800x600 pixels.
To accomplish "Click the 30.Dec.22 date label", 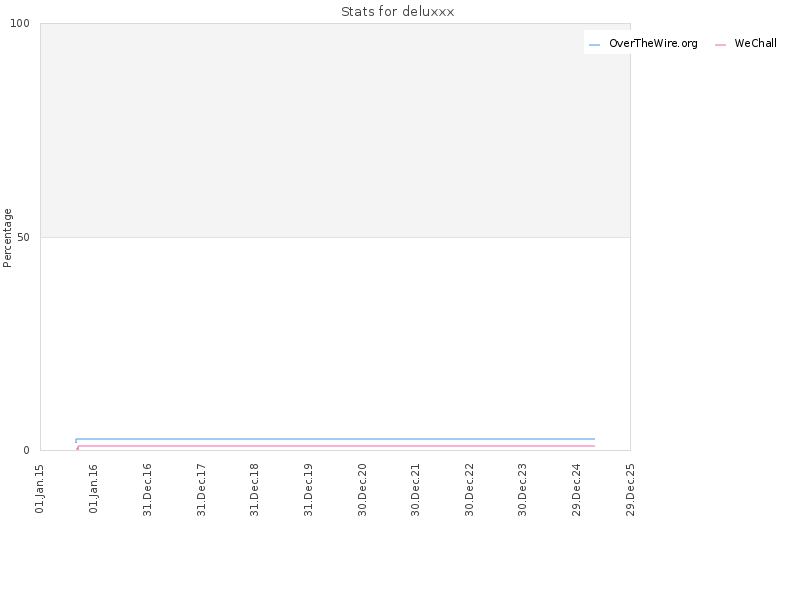I will (469, 489).
